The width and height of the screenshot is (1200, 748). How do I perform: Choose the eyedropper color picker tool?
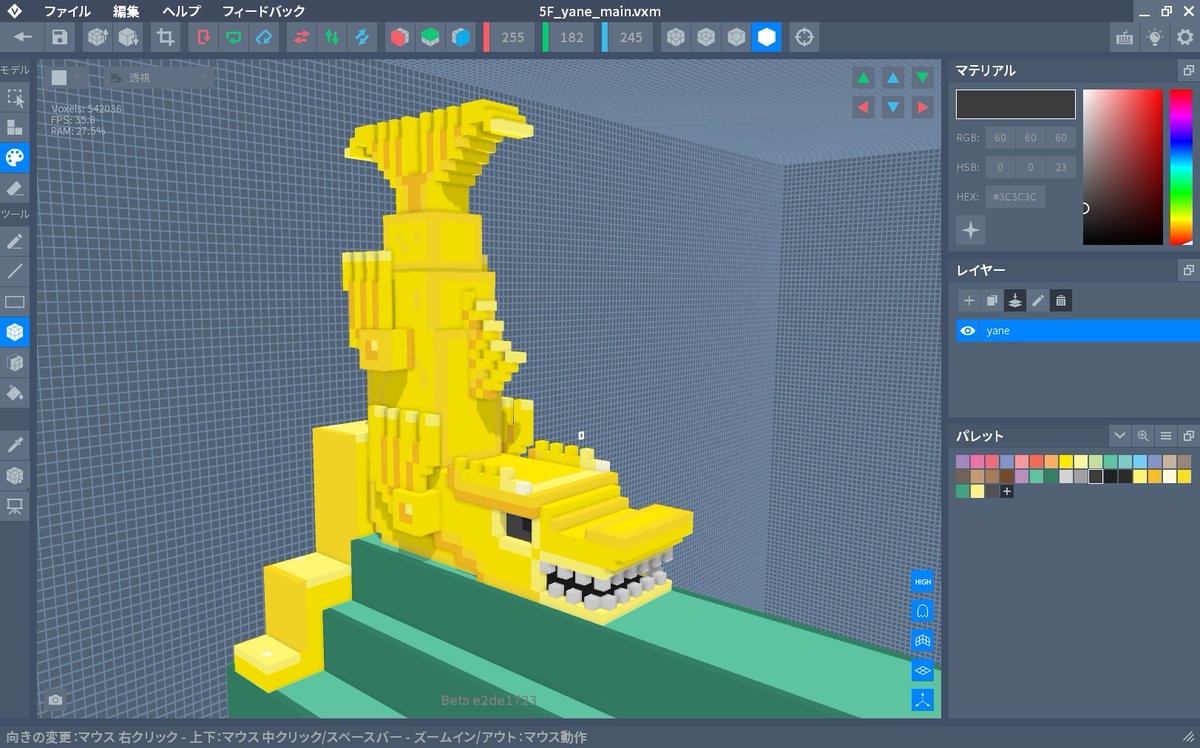click(15, 444)
